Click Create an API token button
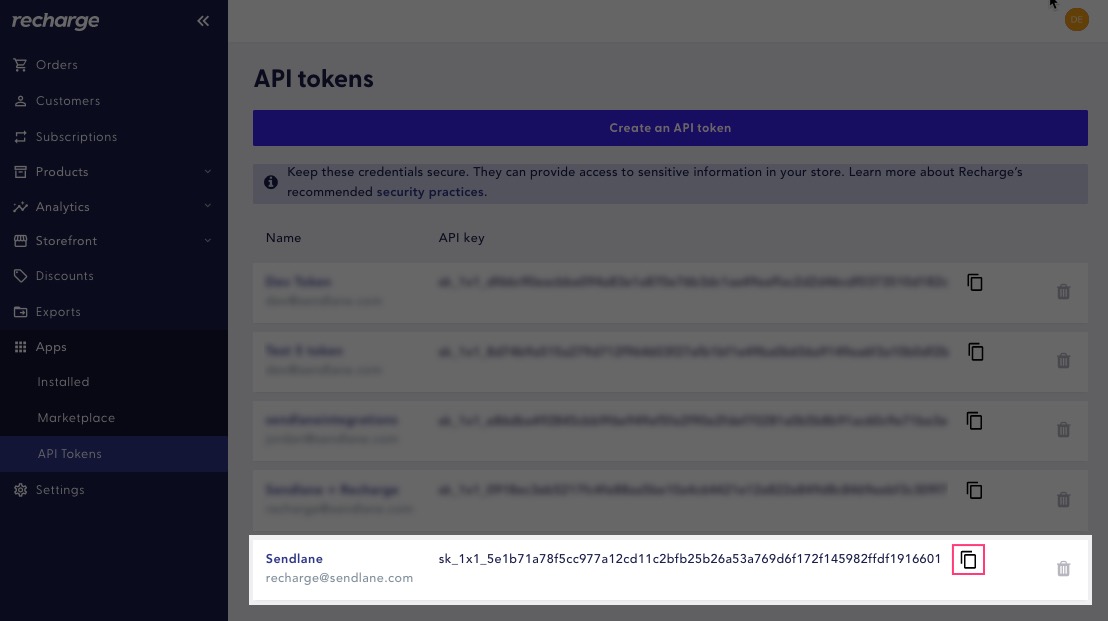The height and width of the screenshot is (621, 1108). click(x=670, y=128)
